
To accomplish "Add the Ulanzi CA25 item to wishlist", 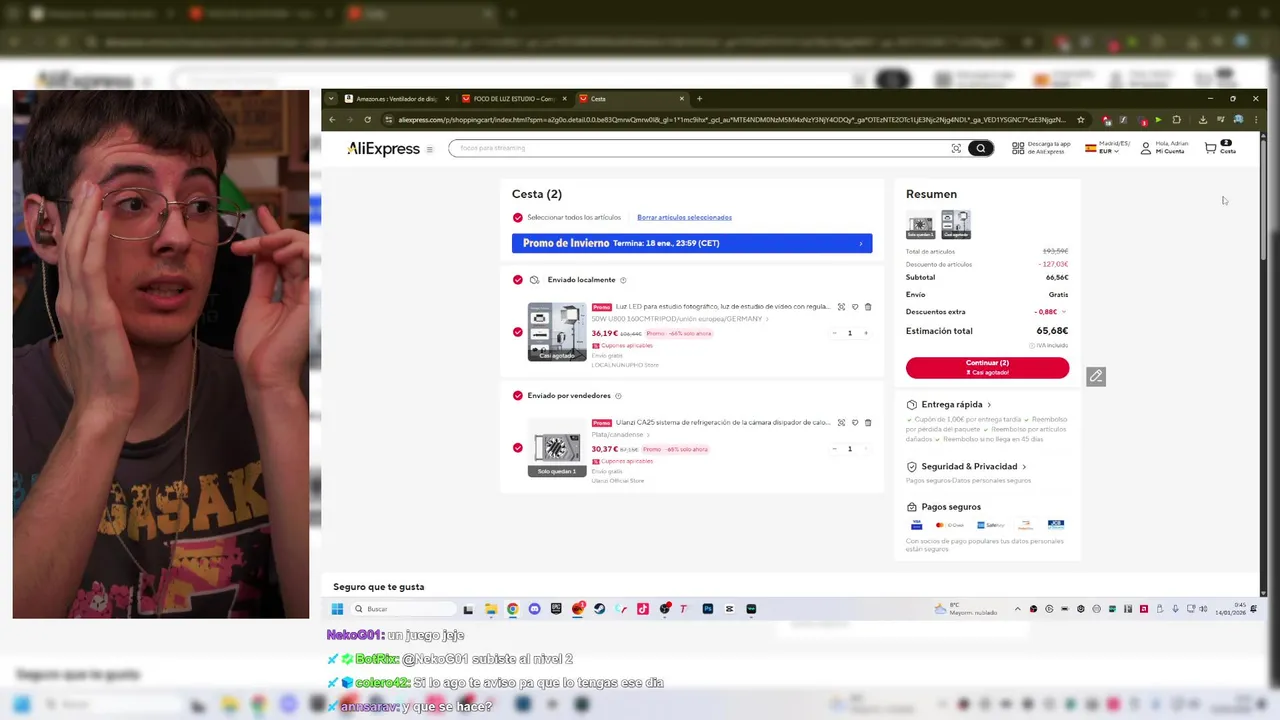I will [855, 423].
